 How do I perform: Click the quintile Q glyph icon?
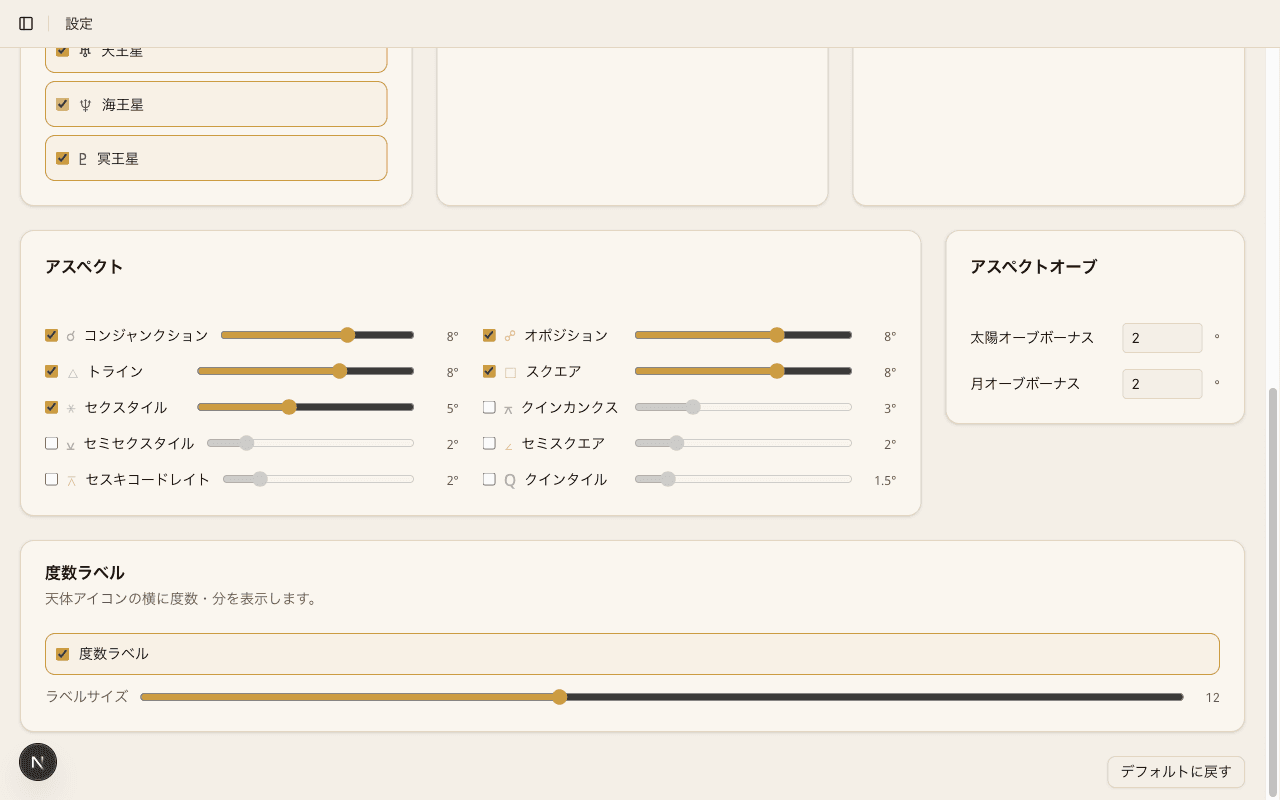[x=510, y=479]
